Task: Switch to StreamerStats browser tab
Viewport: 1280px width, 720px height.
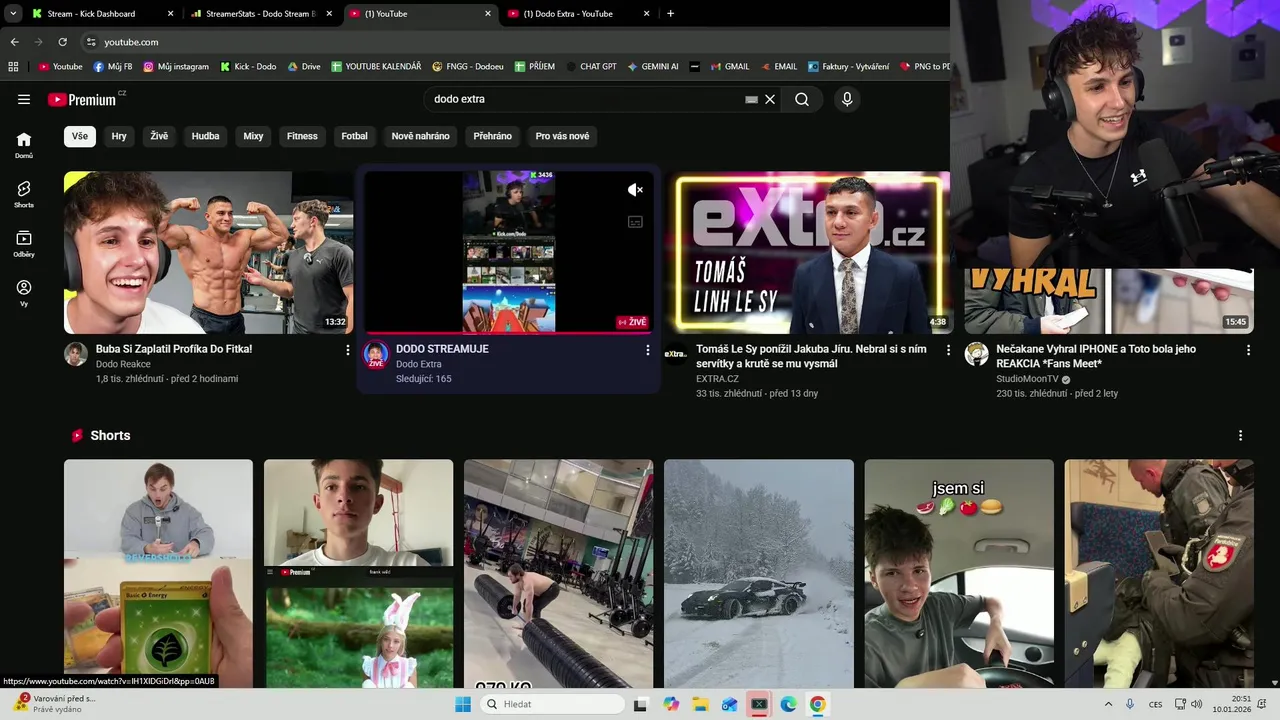Action: tap(260, 14)
